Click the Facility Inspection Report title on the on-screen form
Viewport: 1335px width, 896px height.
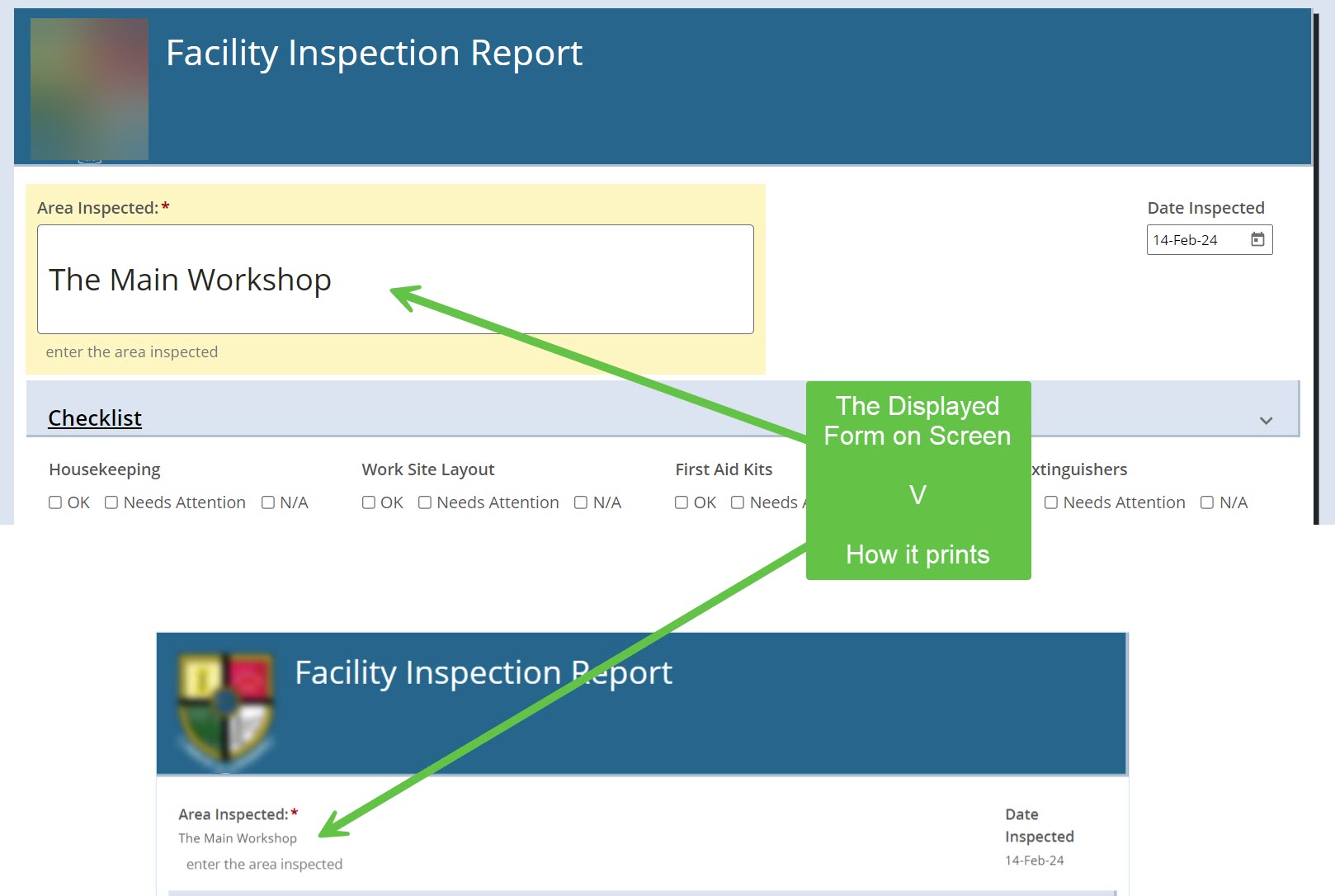tap(374, 54)
